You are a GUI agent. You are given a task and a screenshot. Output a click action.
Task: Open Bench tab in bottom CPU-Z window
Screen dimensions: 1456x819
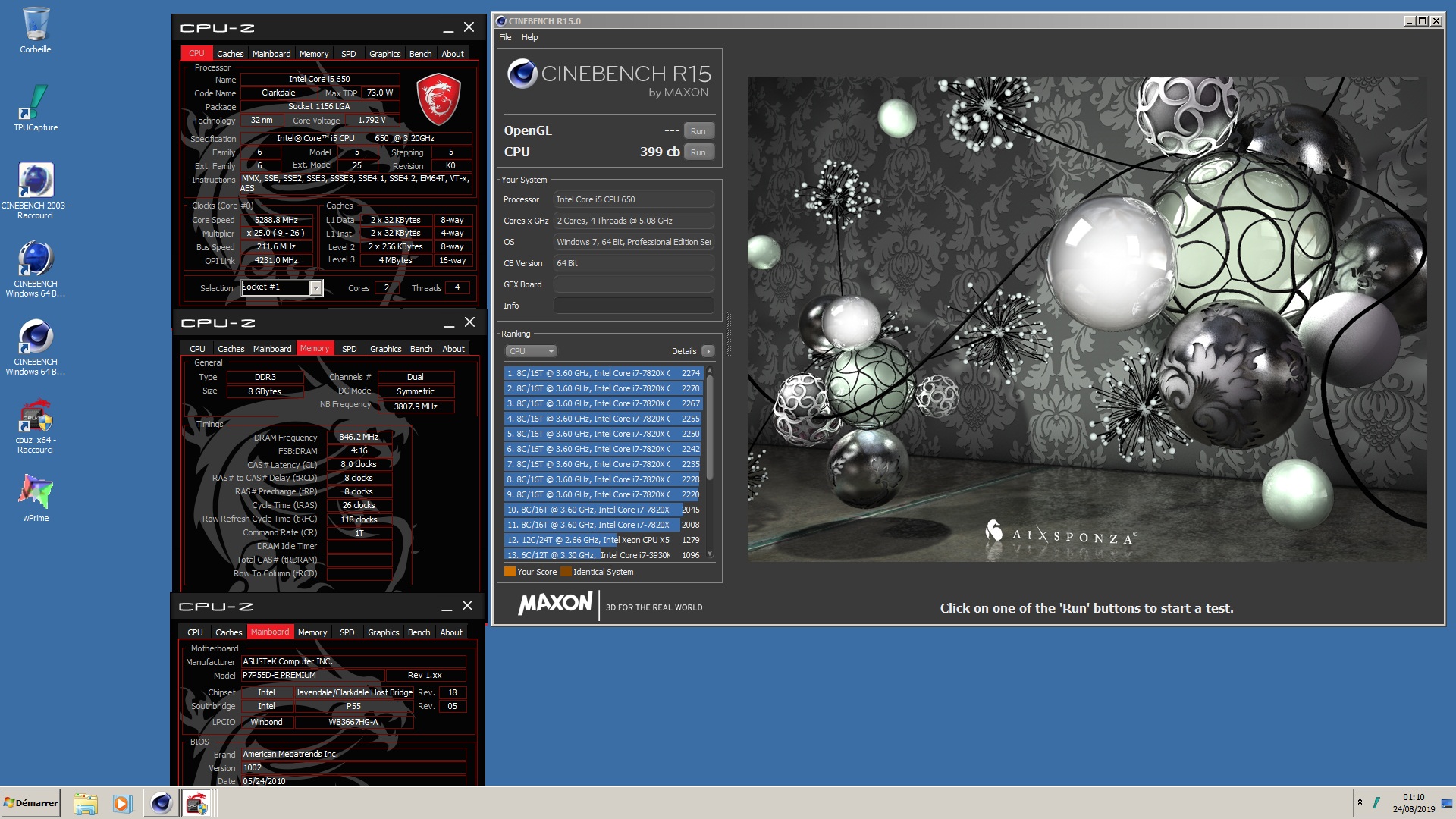[419, 632]
